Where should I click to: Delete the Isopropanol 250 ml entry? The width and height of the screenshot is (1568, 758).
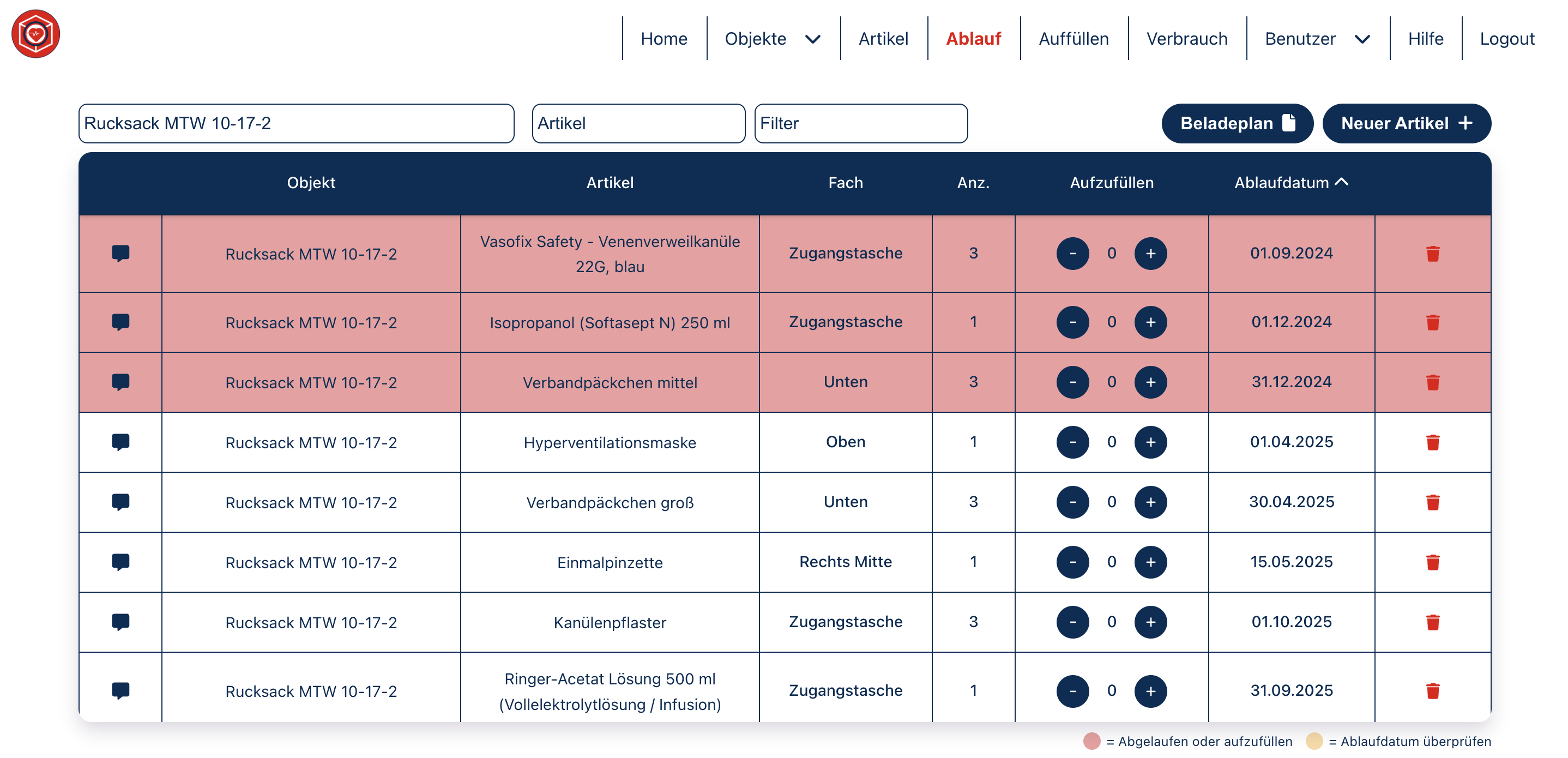point(1432,322)
